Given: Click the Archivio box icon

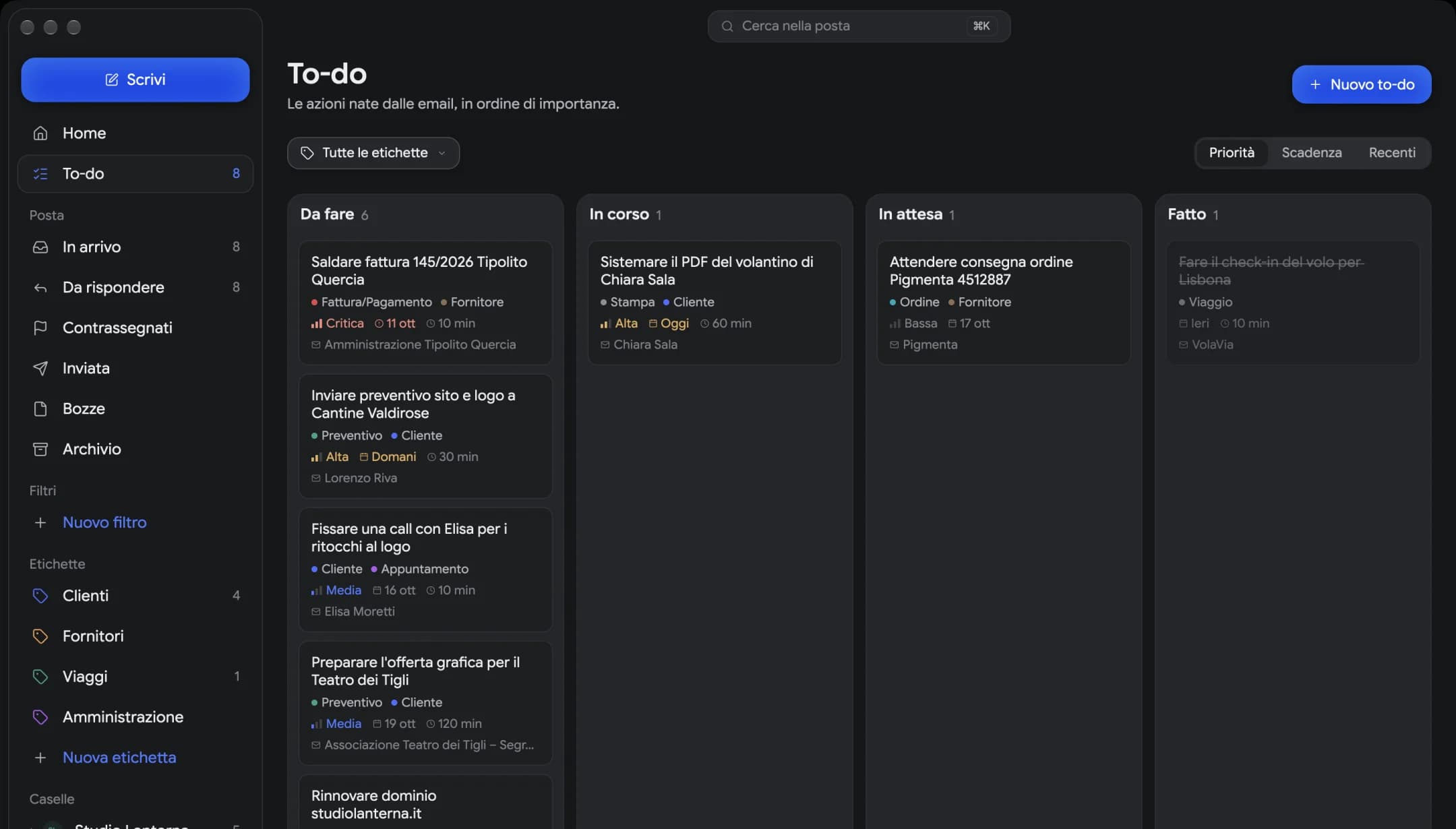Looking at the screenshot, I should (x=40, y=450).
